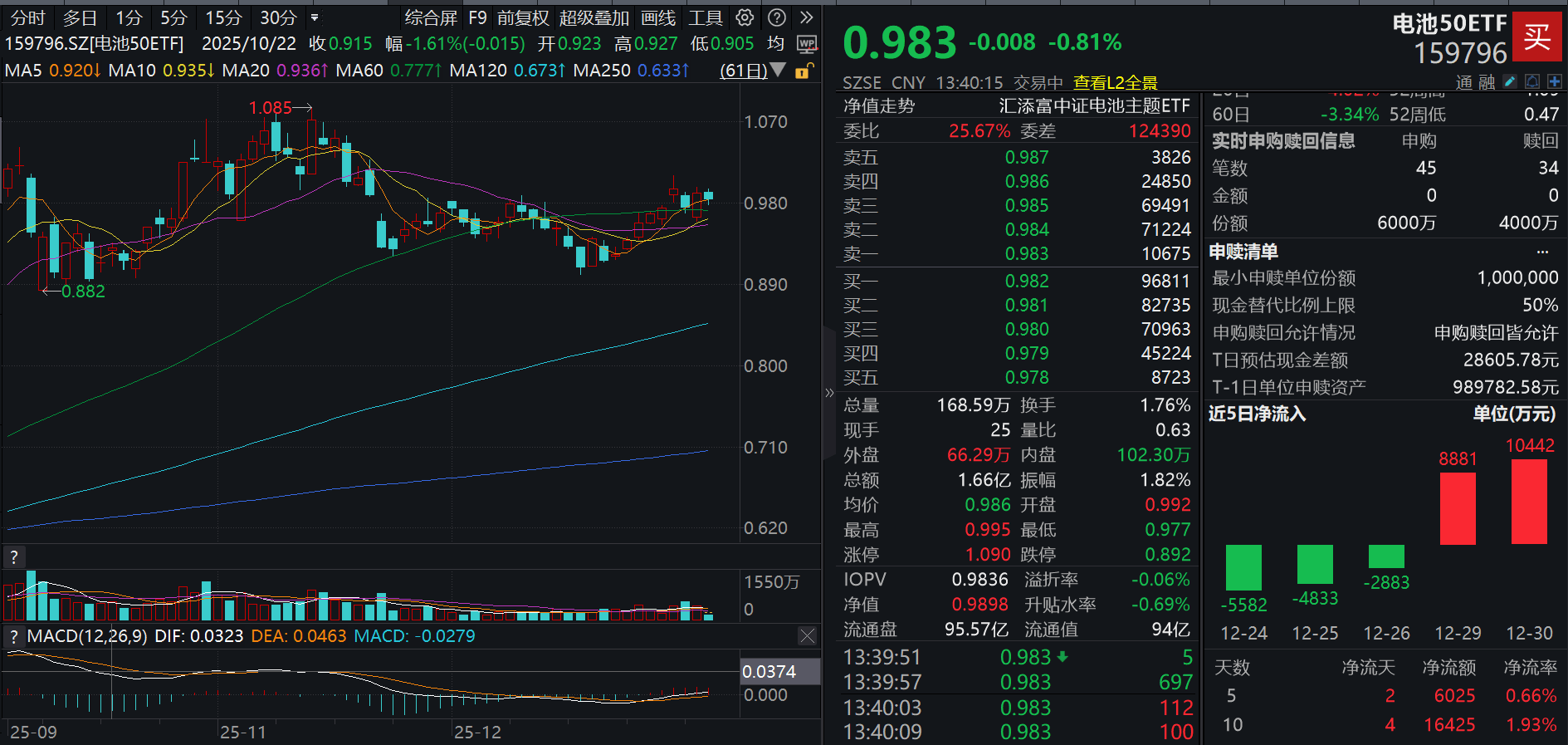
Task: Click the pencil edit icon near 通 融
Action: [1510, 81]
